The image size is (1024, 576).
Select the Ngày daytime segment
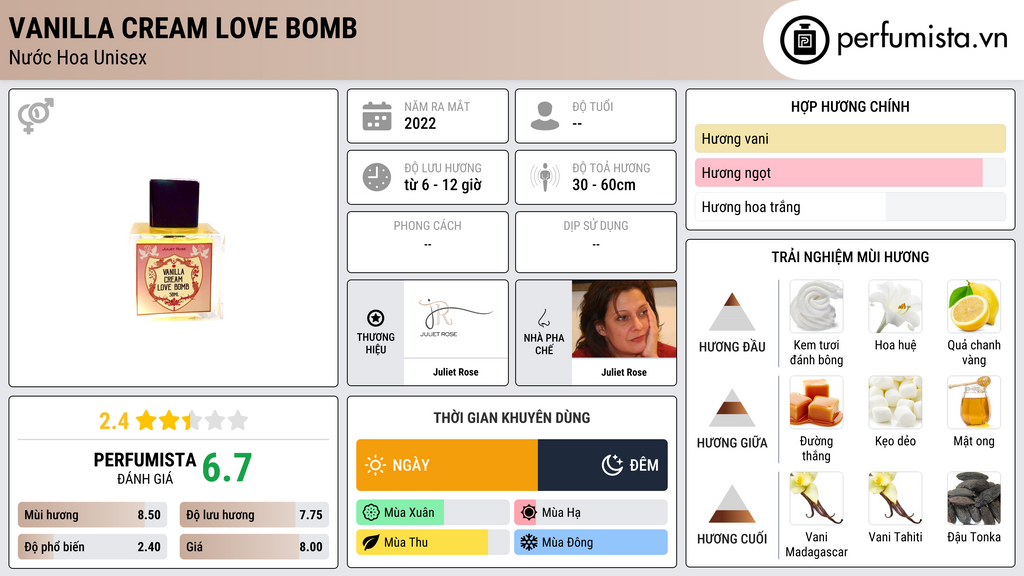(x=447, y=465)
